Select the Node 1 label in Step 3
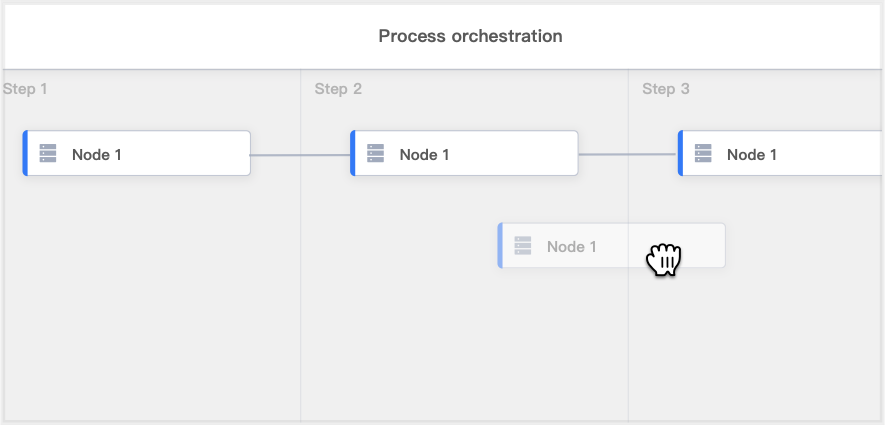The image size is (885, 425). coord(752,155)
